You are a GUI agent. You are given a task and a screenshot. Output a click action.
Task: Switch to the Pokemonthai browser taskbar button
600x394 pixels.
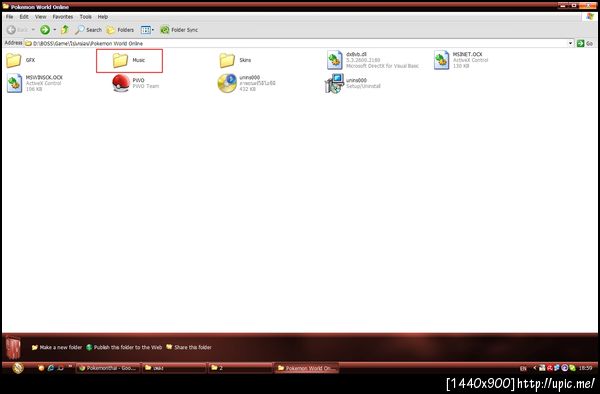[x=108, y=368]
